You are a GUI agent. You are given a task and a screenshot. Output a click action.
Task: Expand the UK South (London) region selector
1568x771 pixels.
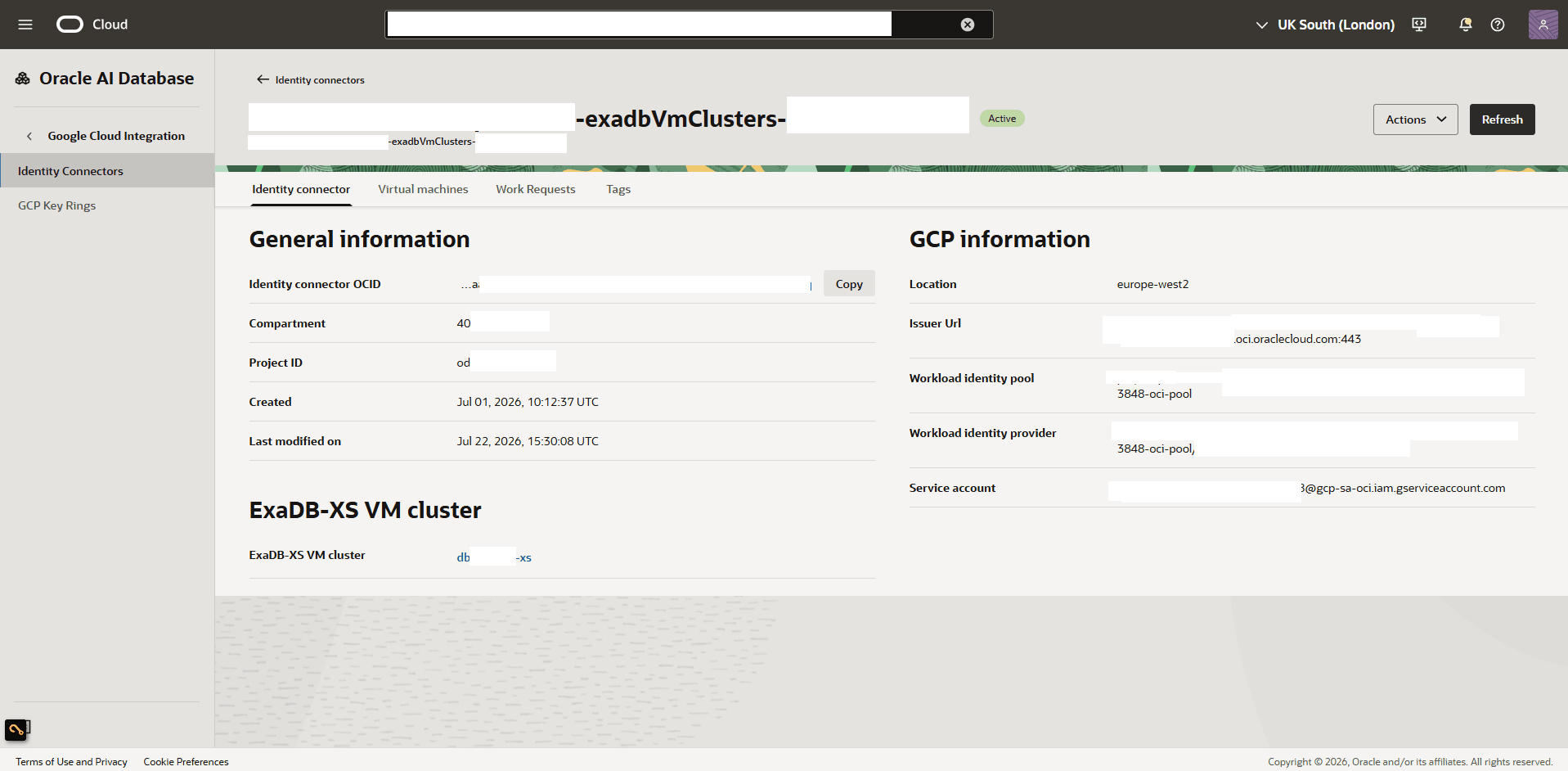pos(1325,25)
